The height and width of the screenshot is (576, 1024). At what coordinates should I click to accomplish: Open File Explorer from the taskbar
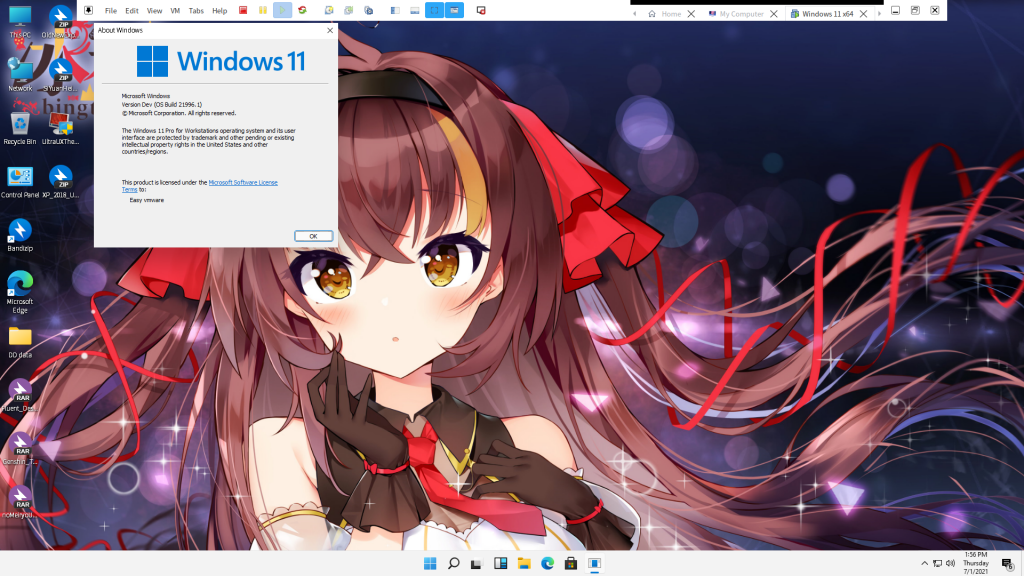pyautogui.click(x=524, y=564)
